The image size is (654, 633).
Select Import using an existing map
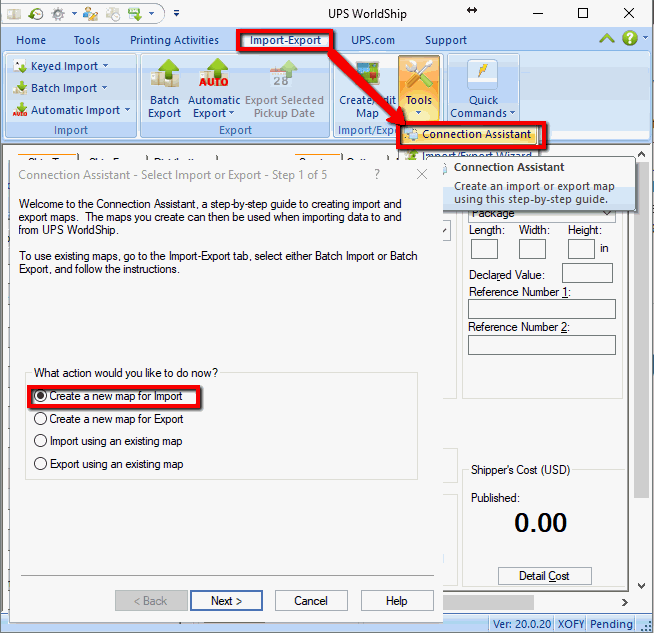click(41, 441)
